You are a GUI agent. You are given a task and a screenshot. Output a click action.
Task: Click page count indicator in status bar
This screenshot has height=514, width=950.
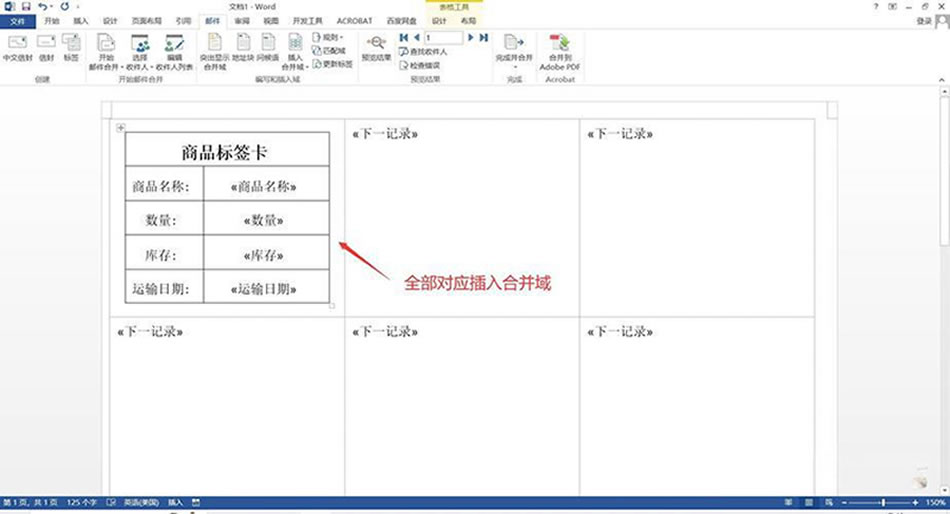(31, 502)
